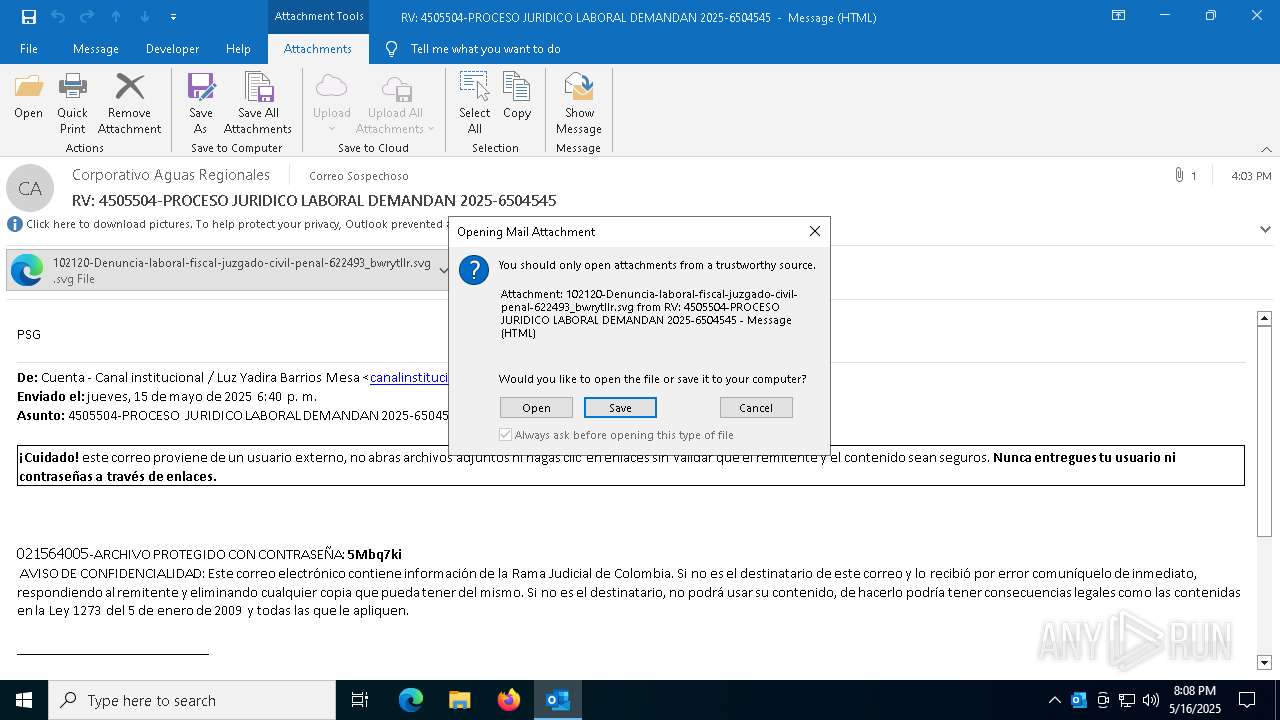1280x720 pixels.
Task: Click Cancel in attachment dialog
Action: pos(756,408)
